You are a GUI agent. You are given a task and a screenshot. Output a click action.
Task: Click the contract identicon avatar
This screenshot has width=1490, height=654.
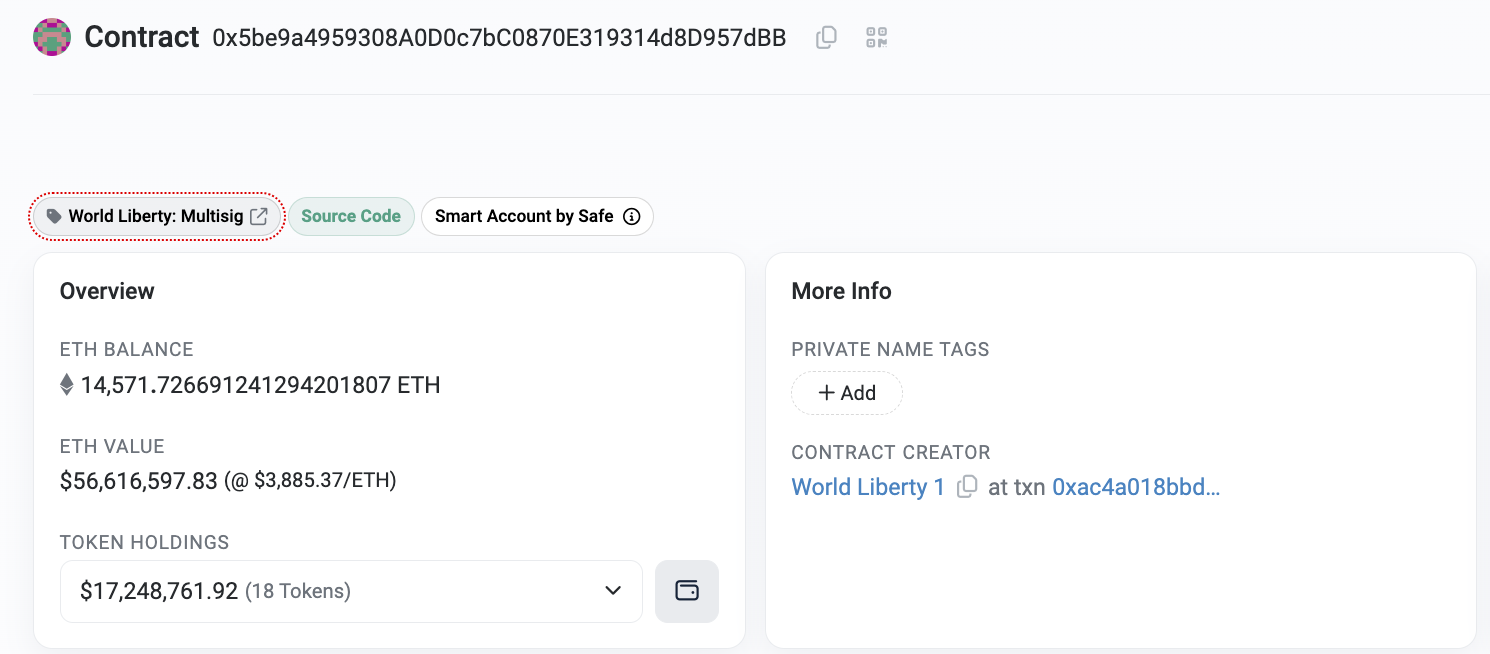52,37
